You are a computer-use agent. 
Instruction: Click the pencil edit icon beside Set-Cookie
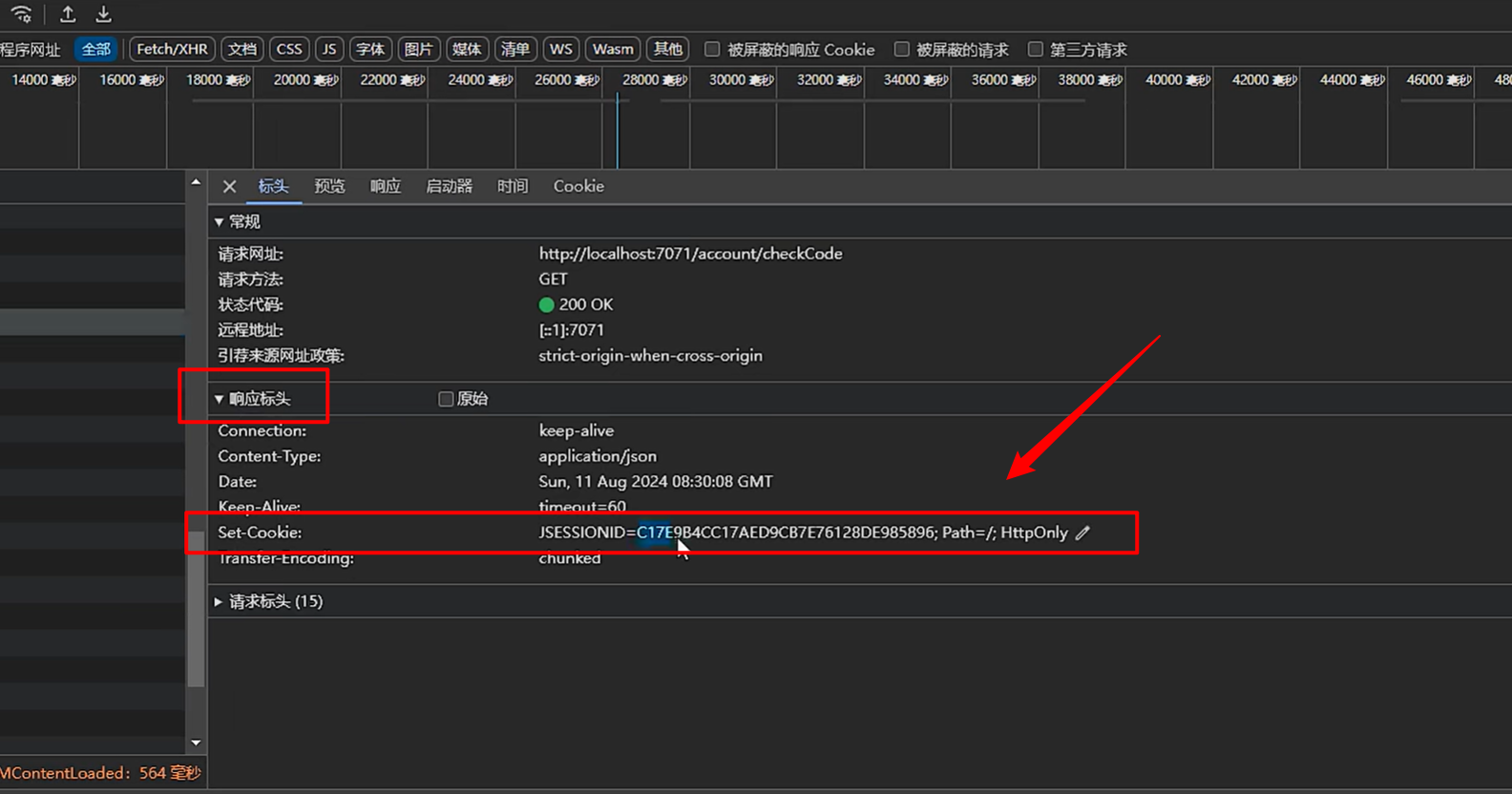pyautogui.click(x=1082, y=533)
